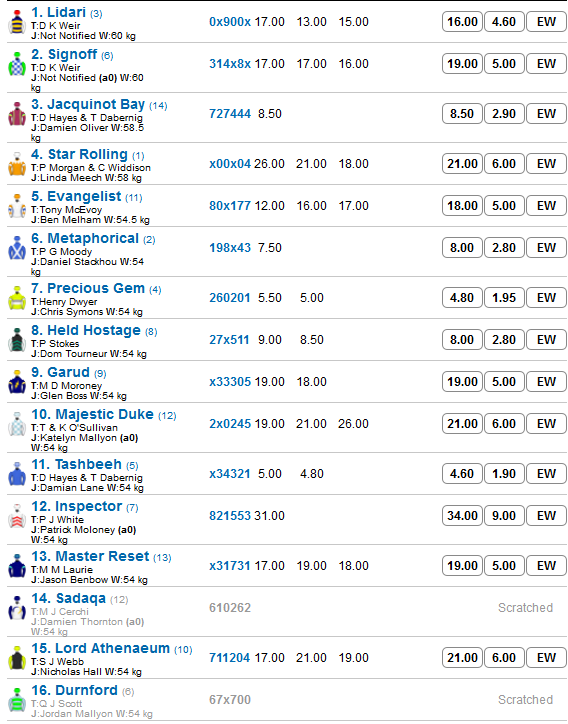Click Precious Gem's yellow silks icon

click(x=17, y=298)
